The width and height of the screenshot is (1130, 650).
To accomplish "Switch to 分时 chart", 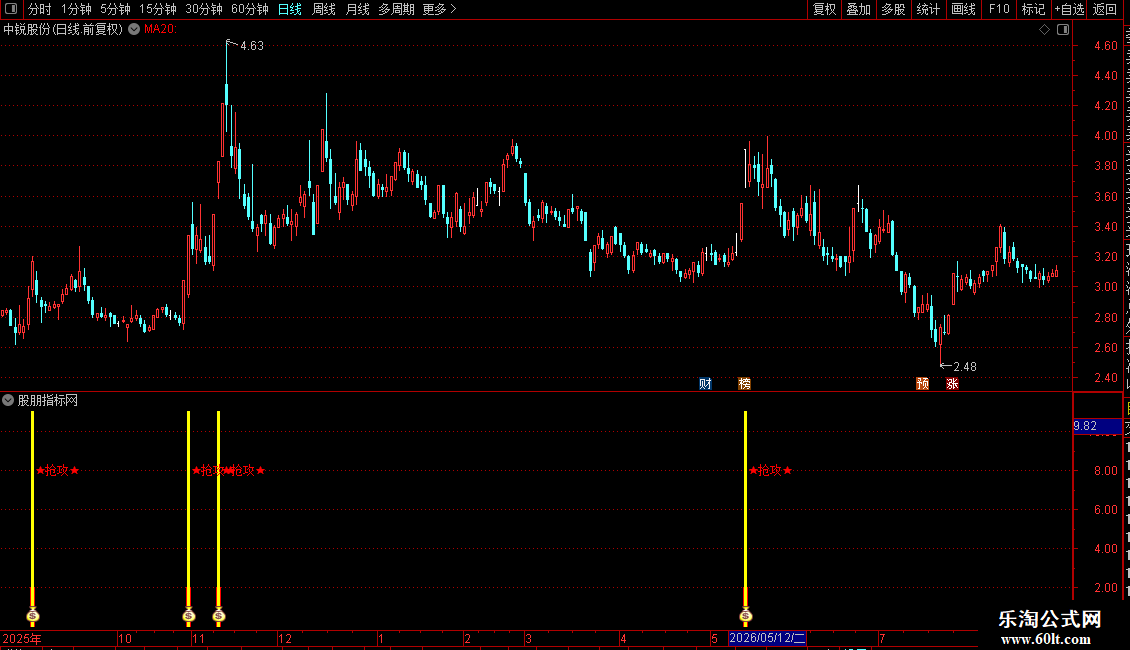I will click(39, 9).
